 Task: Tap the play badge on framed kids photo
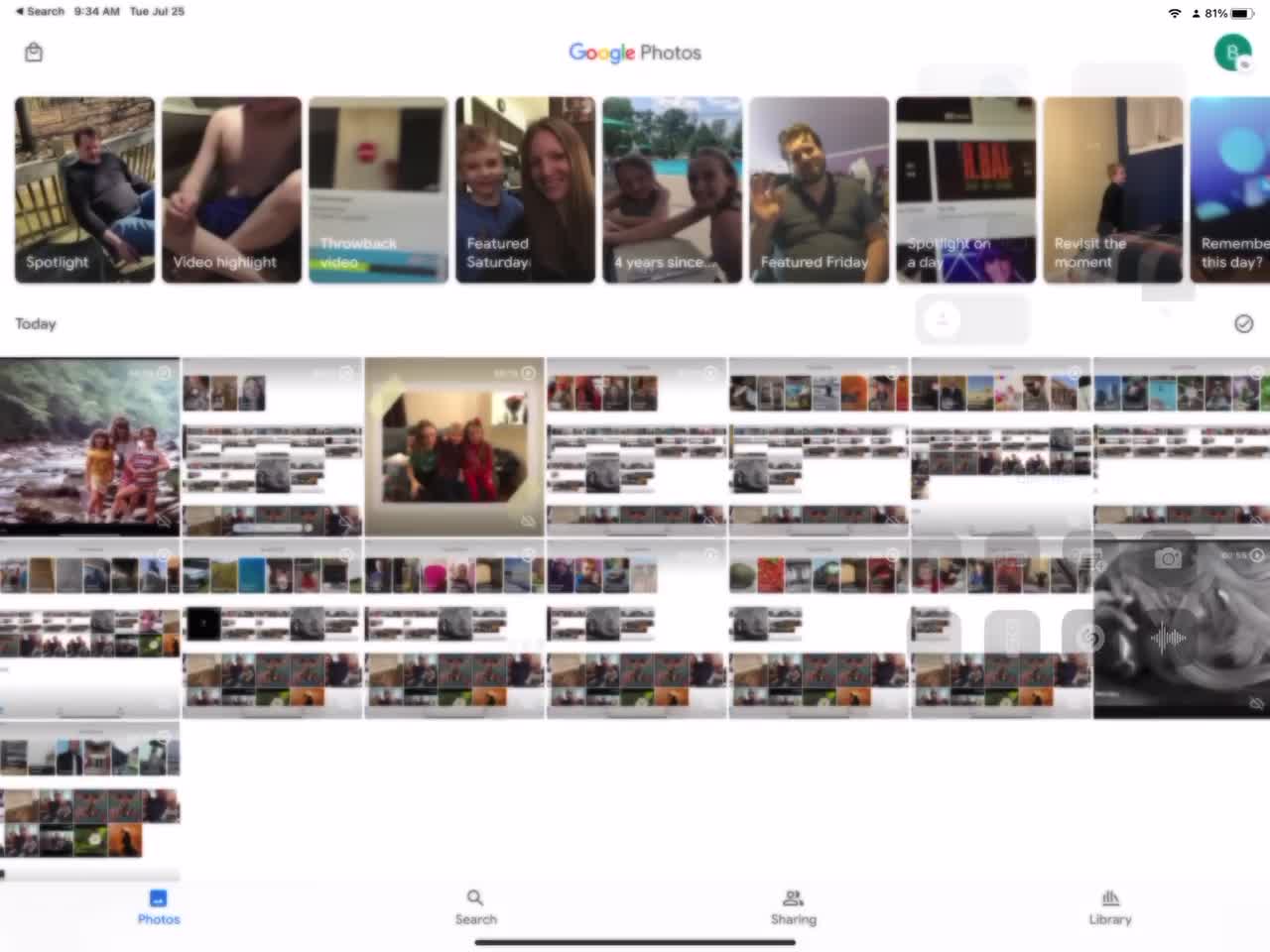pyautogui.click(x=528, y=373)
